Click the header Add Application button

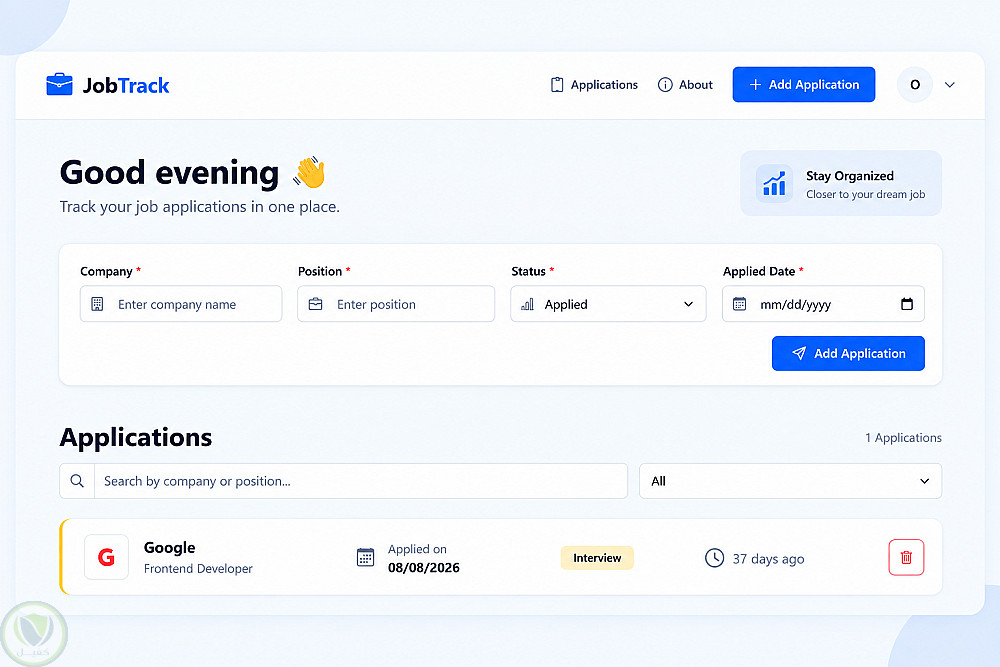(x=804, y=85)
